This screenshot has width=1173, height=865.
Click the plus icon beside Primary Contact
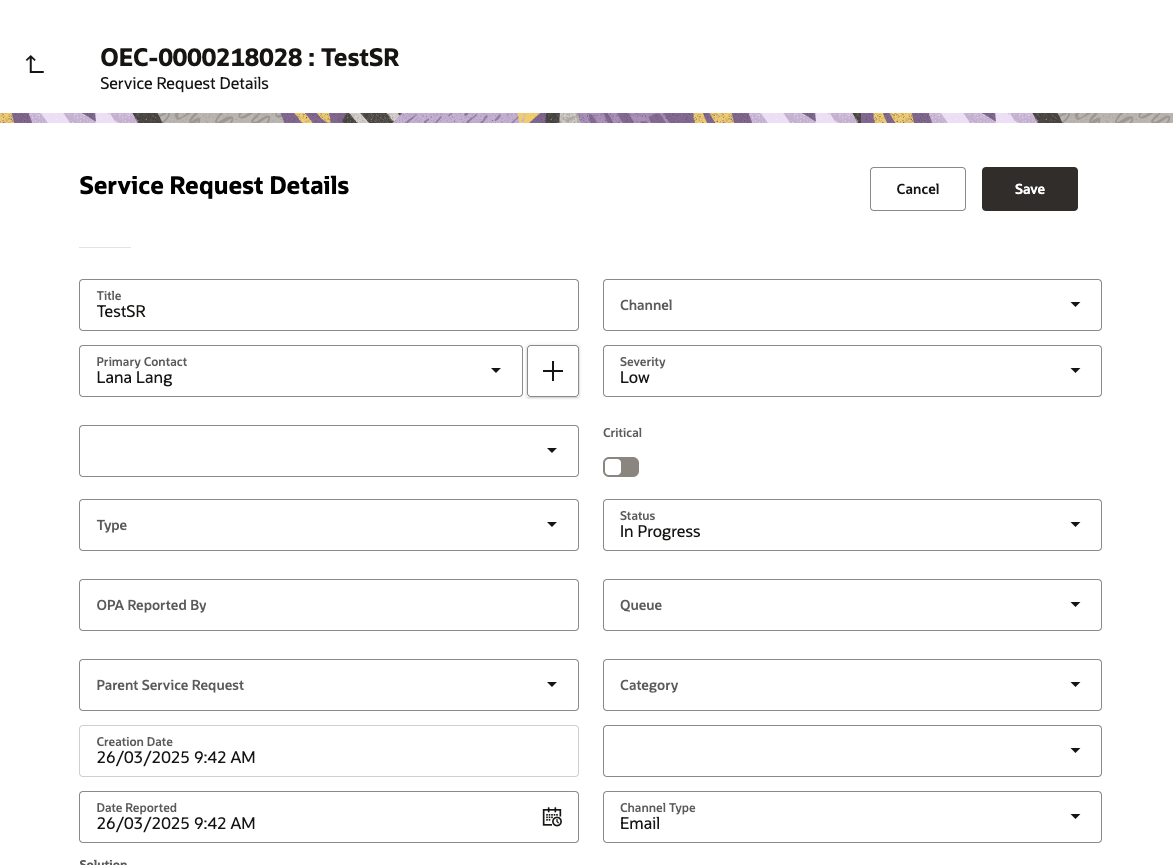coord(553,371)
